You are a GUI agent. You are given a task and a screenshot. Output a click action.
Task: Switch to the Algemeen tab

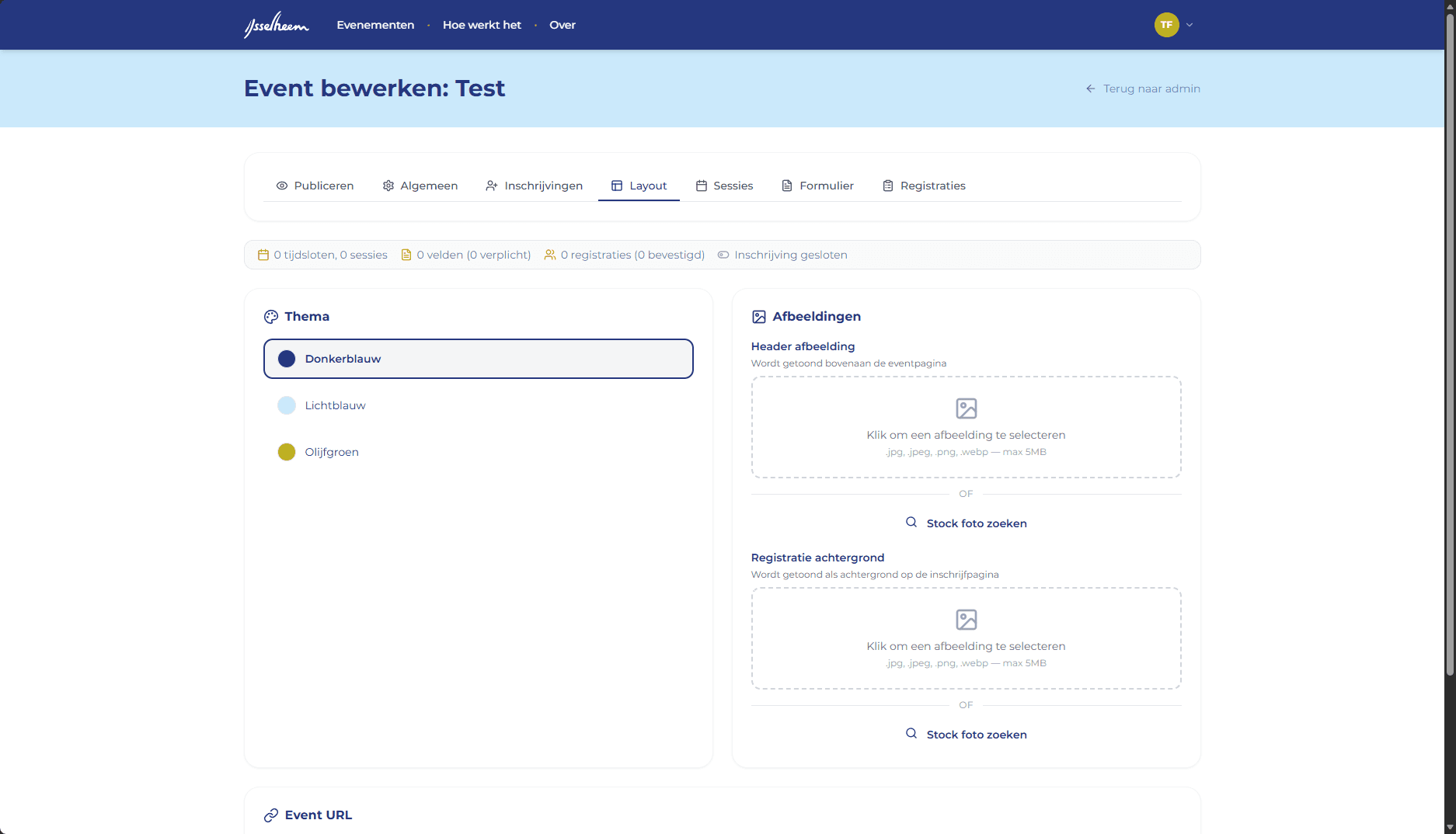pyautogui.click(x=420, y=186)
